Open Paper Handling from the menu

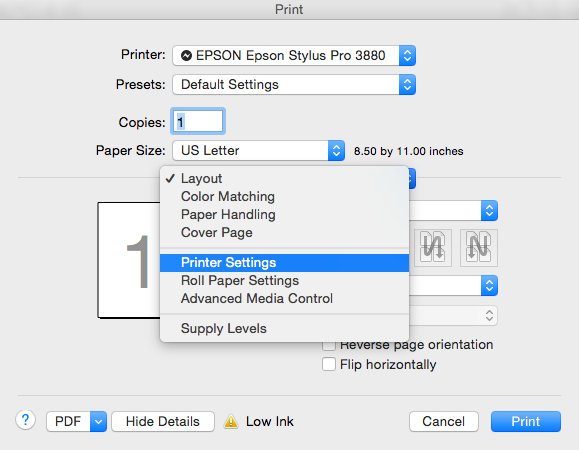coord(284,214)
